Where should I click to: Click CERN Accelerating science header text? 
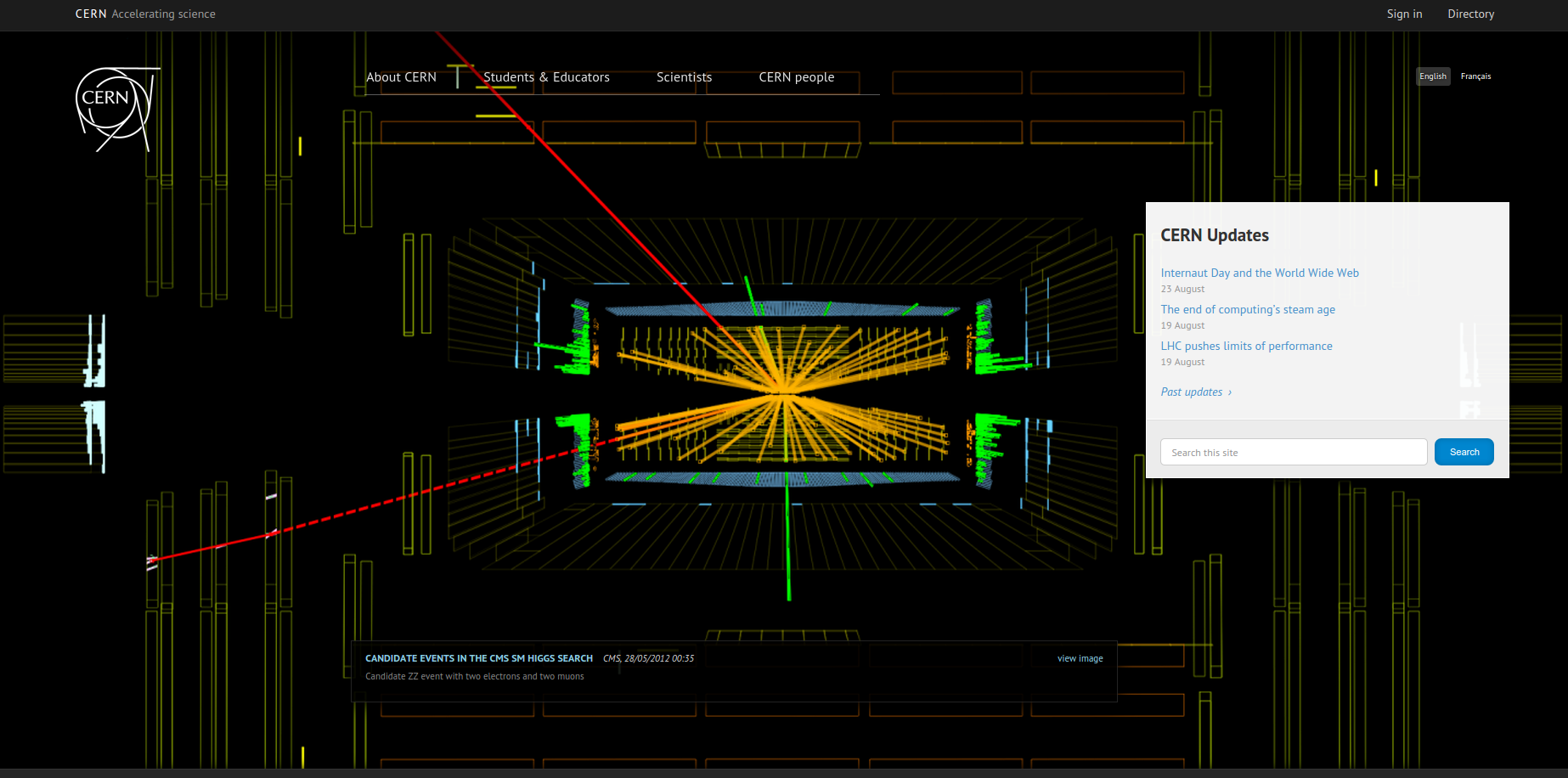click(145, 14)
